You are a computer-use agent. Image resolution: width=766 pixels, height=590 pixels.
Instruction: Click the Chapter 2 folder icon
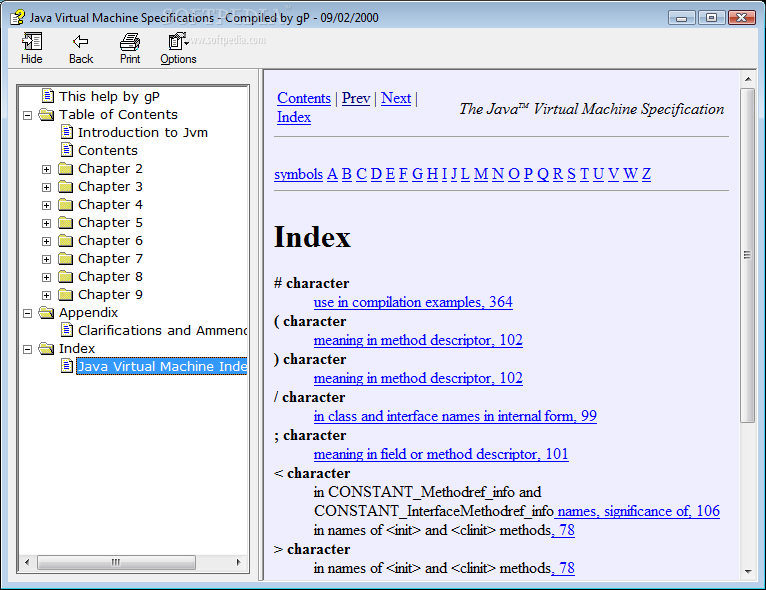[65, 169]
